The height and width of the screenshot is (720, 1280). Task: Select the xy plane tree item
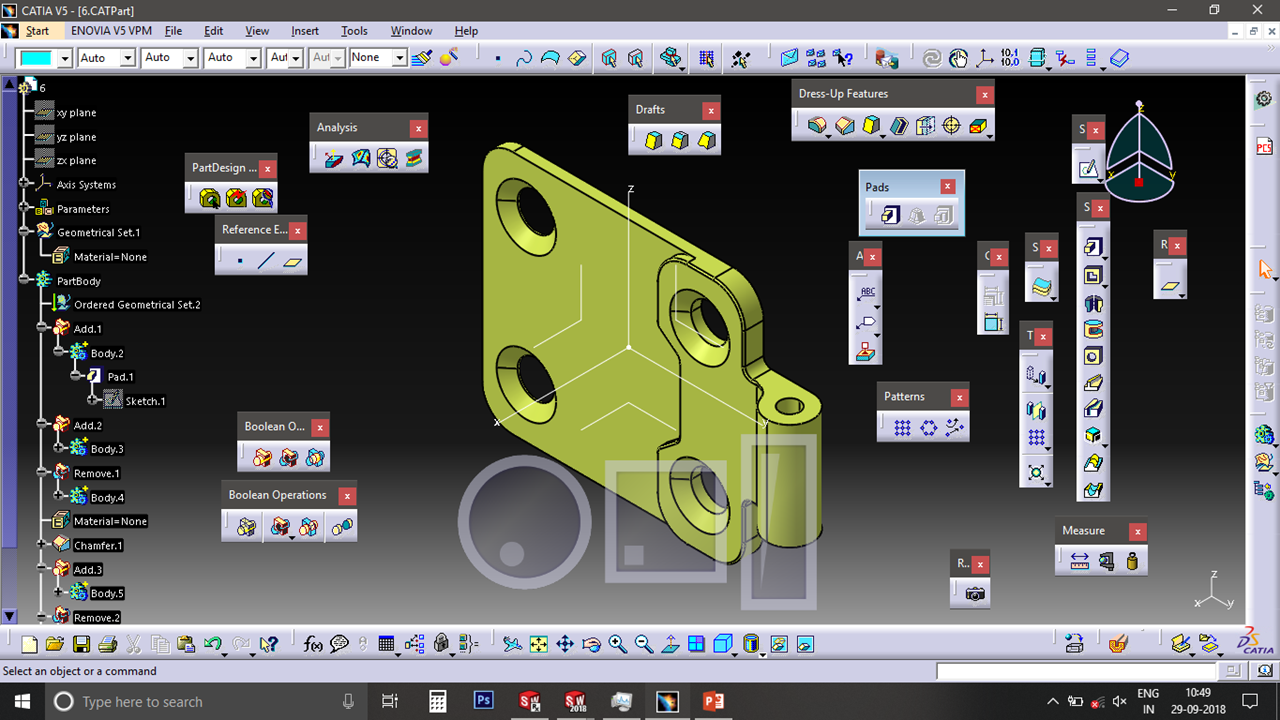[76, 113]
